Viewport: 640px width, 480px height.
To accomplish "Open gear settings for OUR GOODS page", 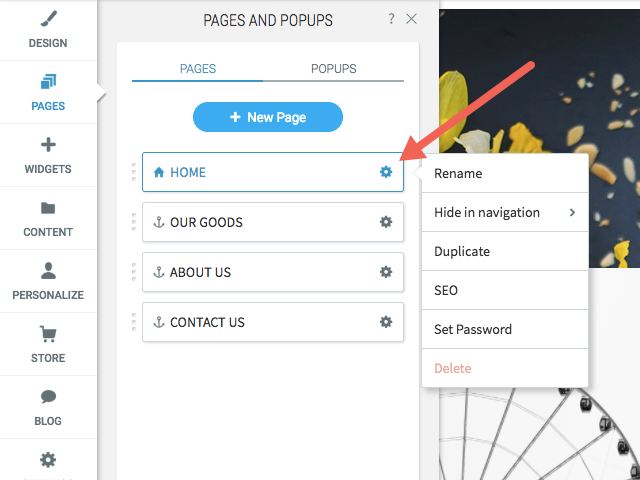I will (386, 222).
